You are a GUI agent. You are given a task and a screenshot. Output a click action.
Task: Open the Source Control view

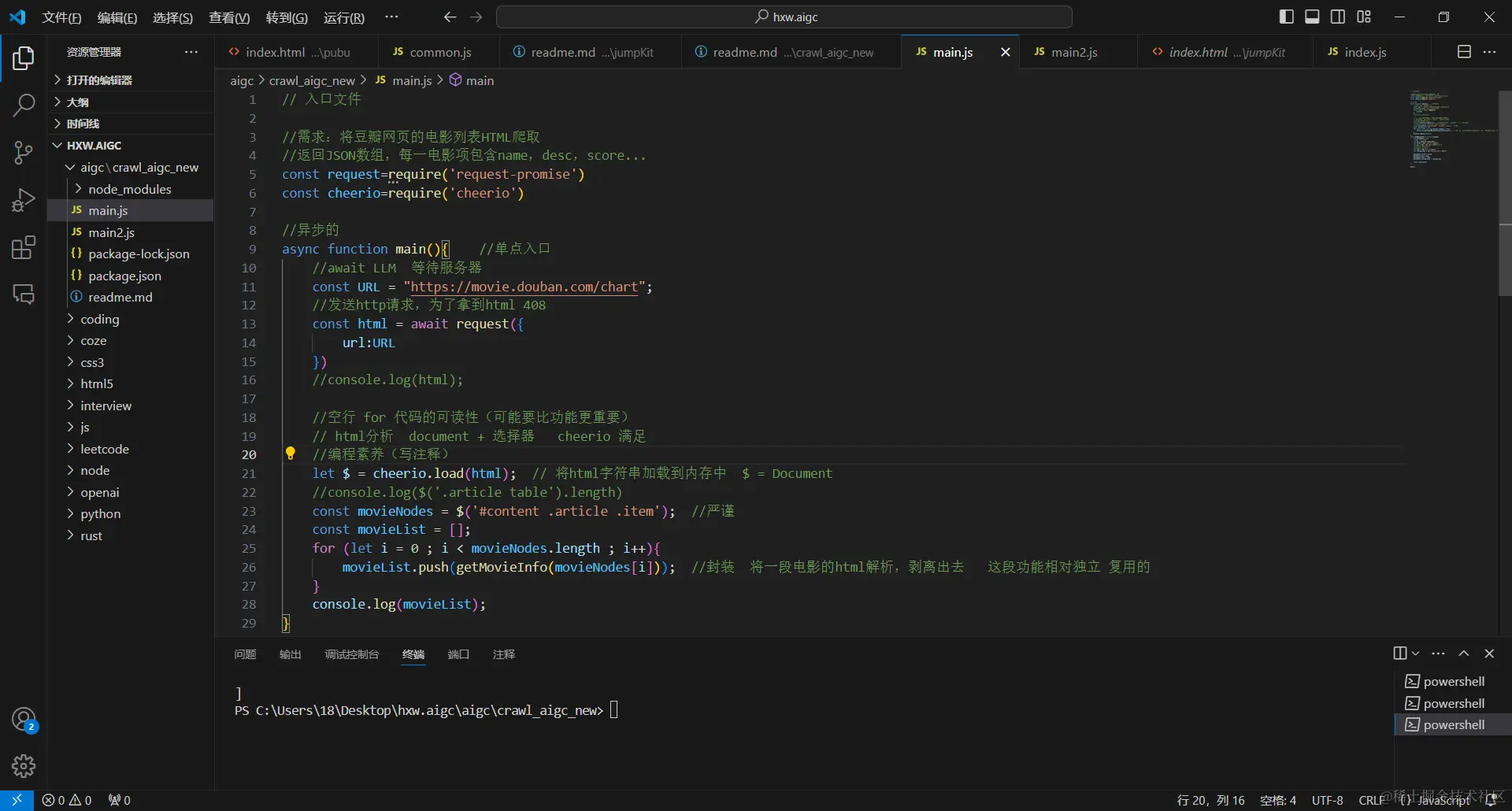(x=24, y=153)
